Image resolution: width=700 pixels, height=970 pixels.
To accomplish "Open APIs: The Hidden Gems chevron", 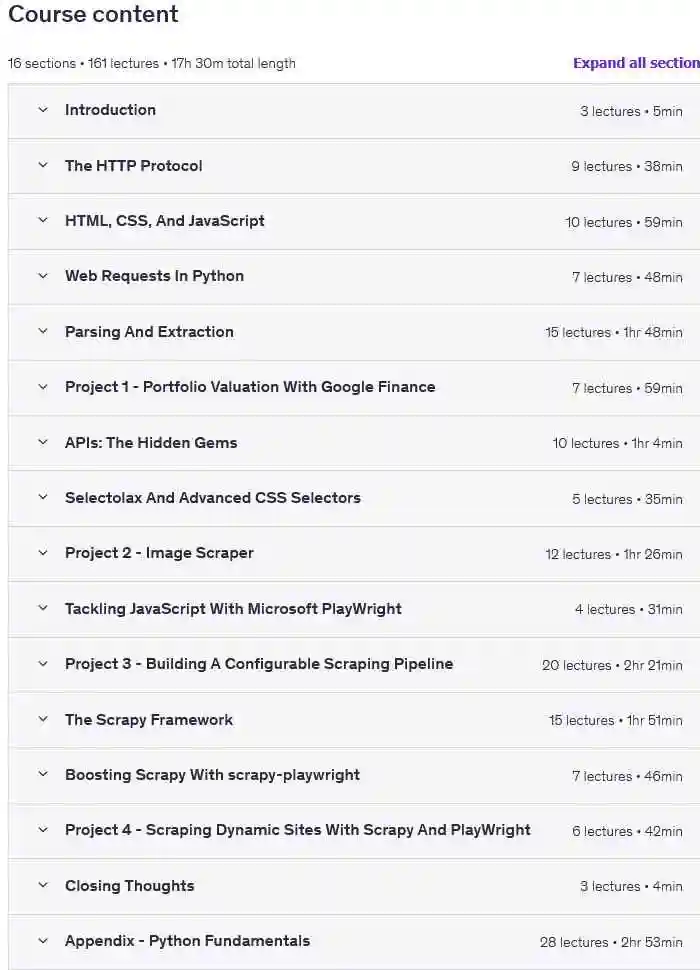I will [43, 443].
